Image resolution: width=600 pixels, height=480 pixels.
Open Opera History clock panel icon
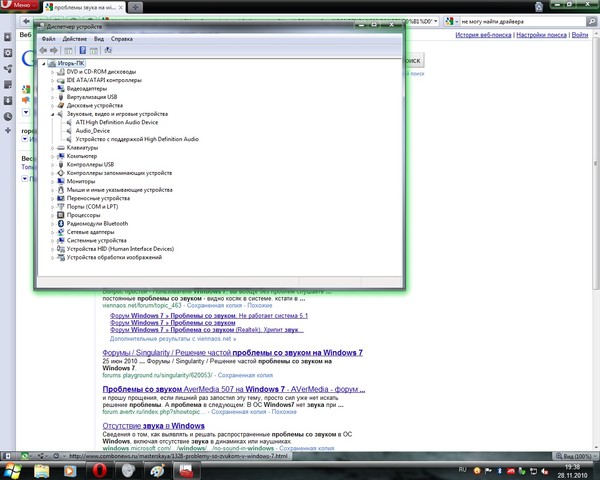pos(8,116)
